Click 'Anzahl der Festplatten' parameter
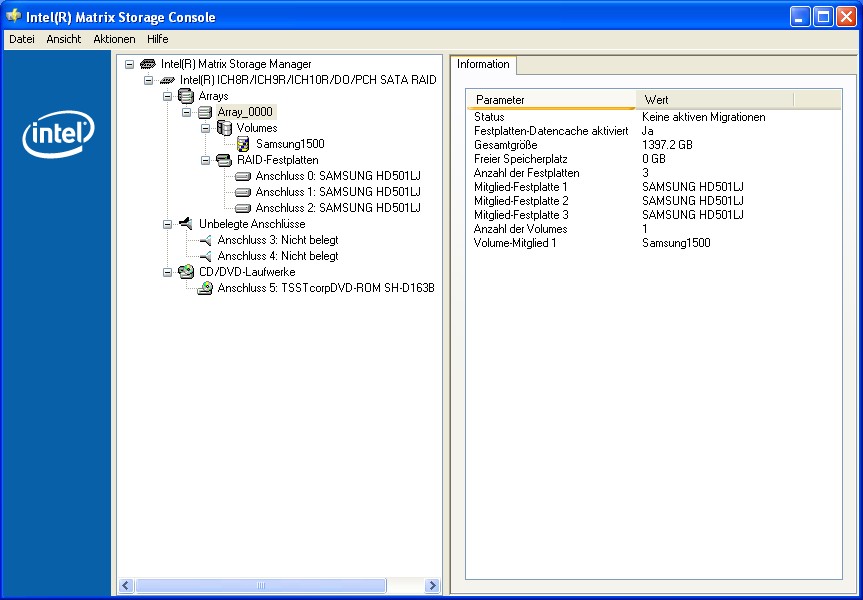Viewport: 863px width, 600px height. [526, 173]
